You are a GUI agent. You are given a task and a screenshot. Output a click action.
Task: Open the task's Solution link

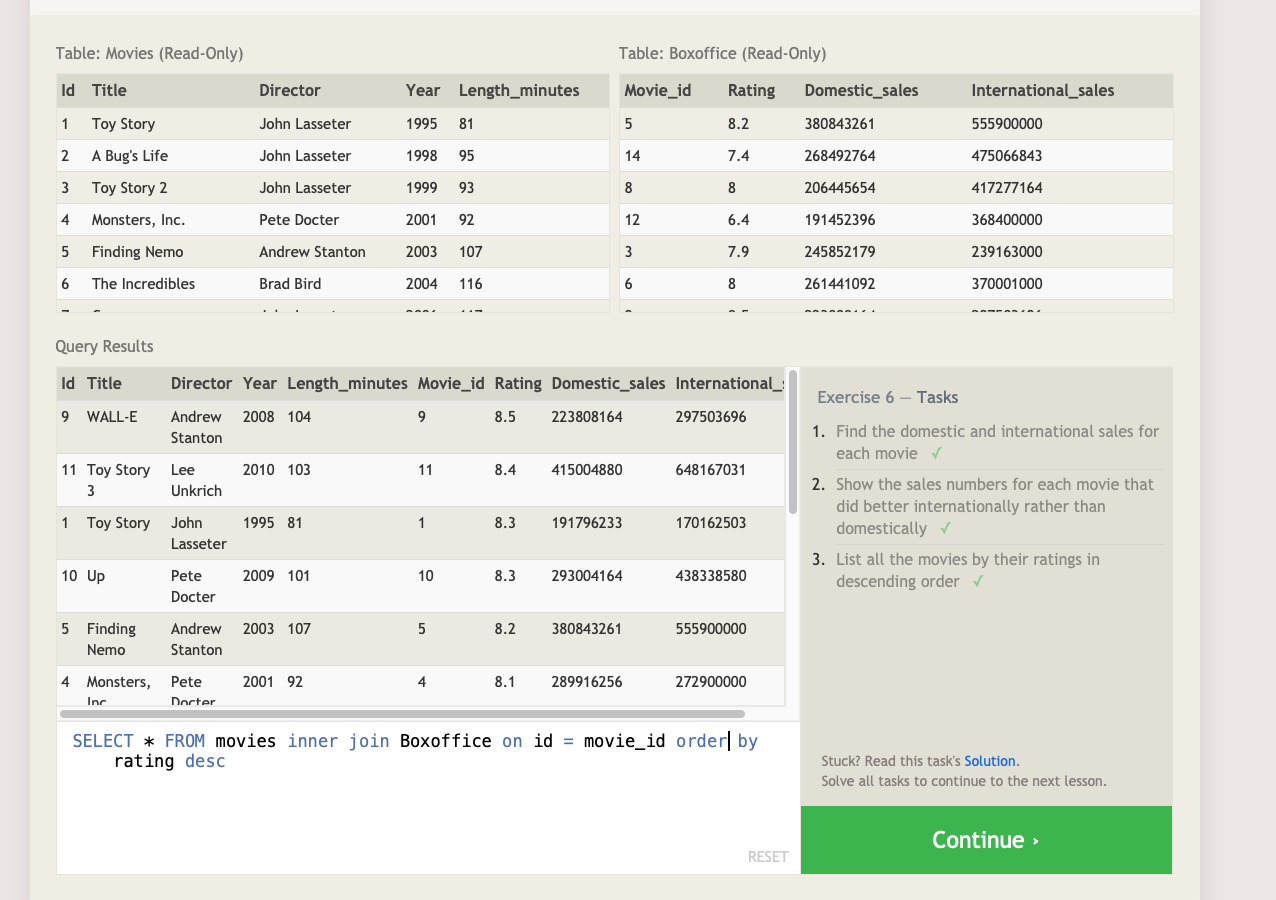pos(990,761)
